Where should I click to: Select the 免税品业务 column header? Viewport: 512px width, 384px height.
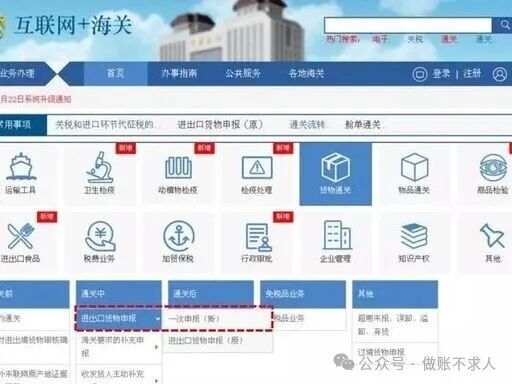click(303, 294)
